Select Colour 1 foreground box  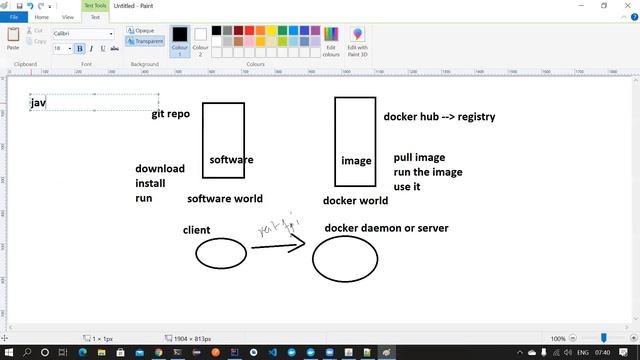180,41
